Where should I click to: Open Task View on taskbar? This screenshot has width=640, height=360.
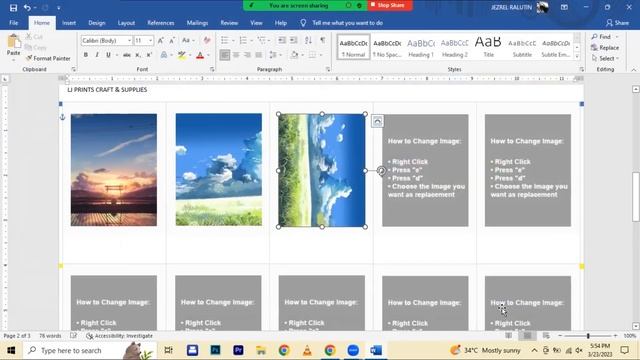(168, 350)
